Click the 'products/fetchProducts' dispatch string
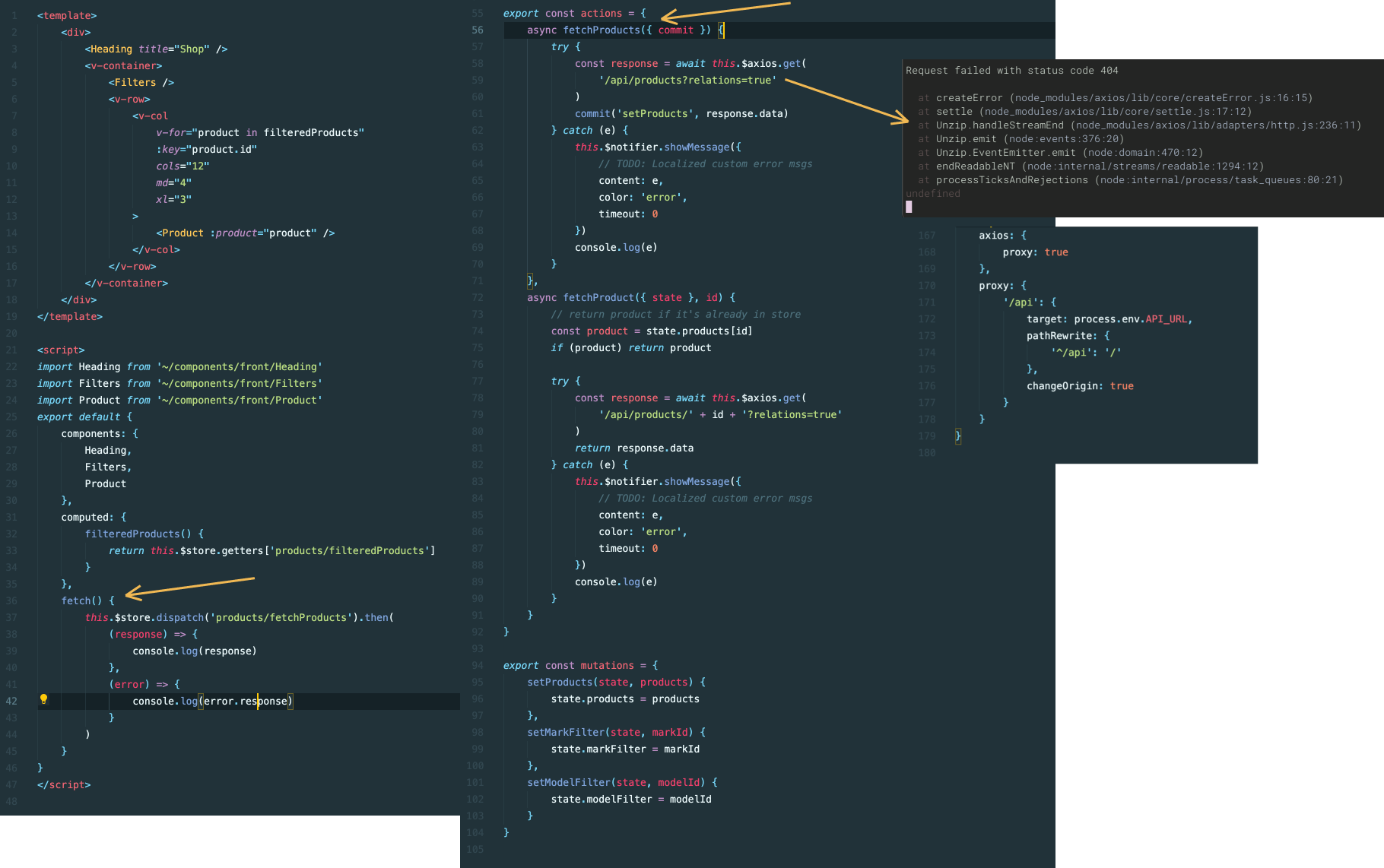 pos(281,618)
